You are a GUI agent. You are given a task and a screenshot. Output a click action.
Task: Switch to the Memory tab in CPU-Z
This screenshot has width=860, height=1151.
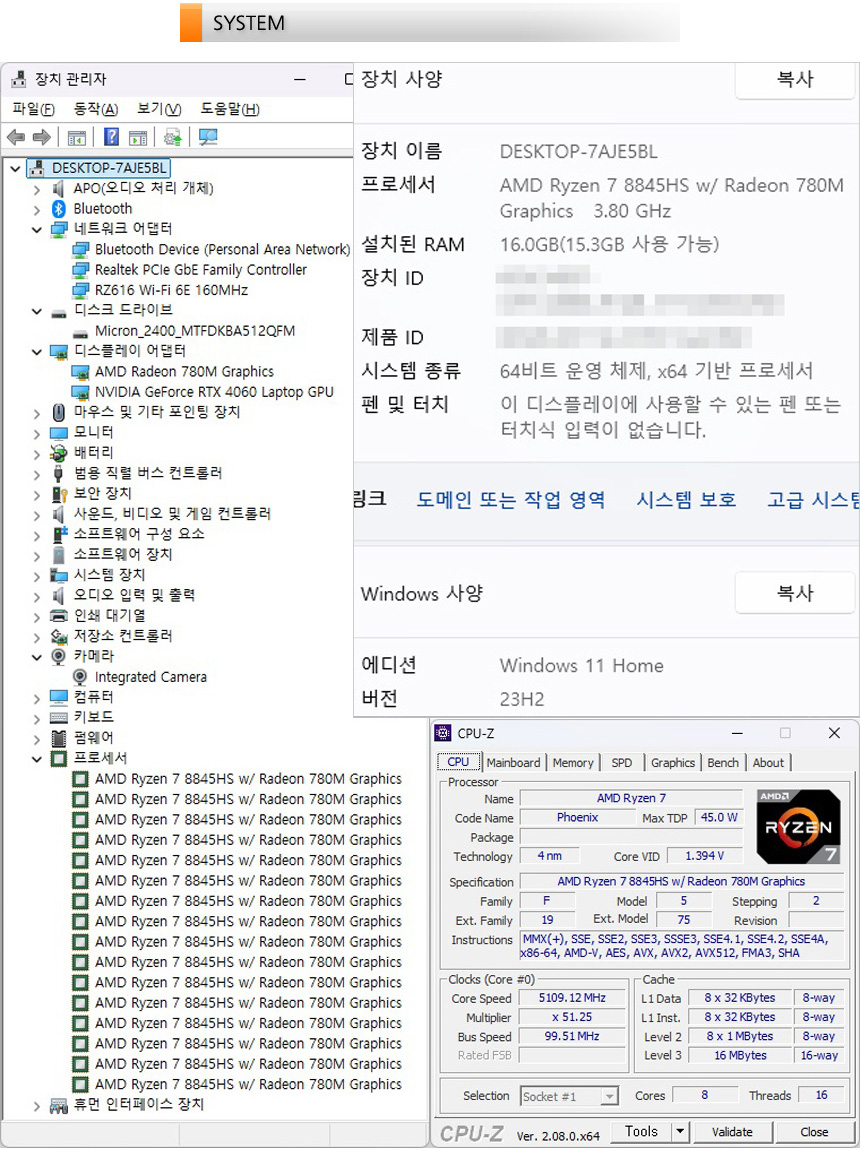[x=573, y=763]
